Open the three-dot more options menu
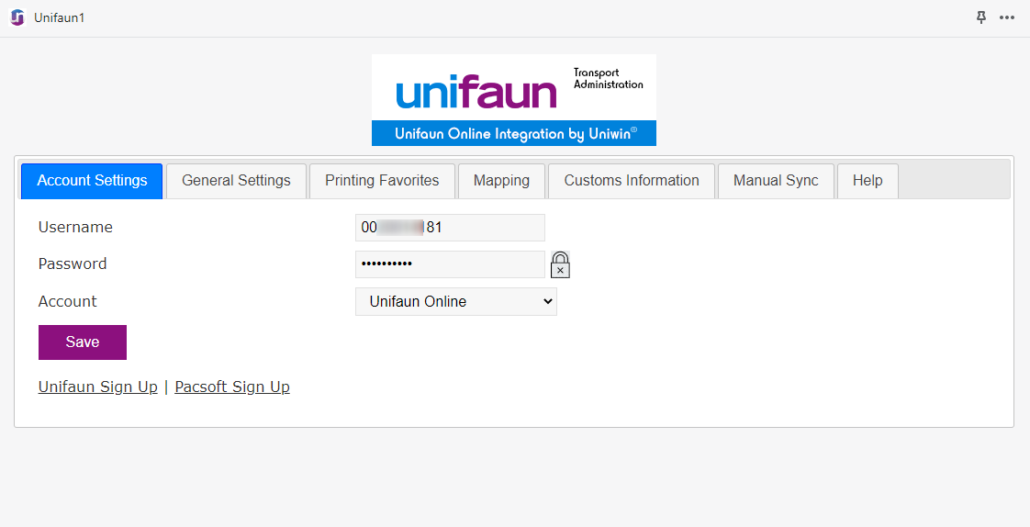This screenshot has height=527, width=1030. 1006,18
